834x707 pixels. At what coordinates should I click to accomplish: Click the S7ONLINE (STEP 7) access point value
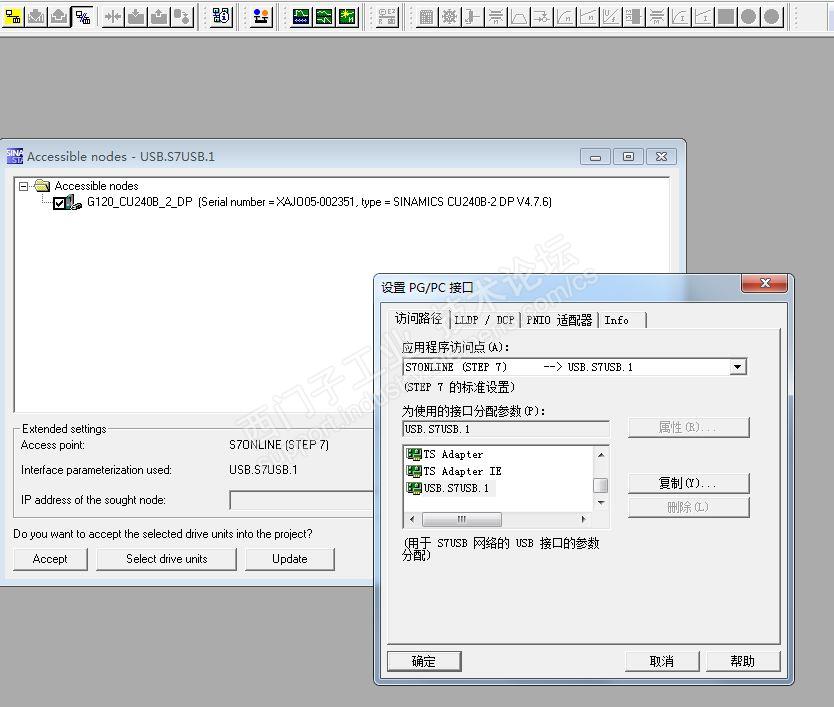279,445
